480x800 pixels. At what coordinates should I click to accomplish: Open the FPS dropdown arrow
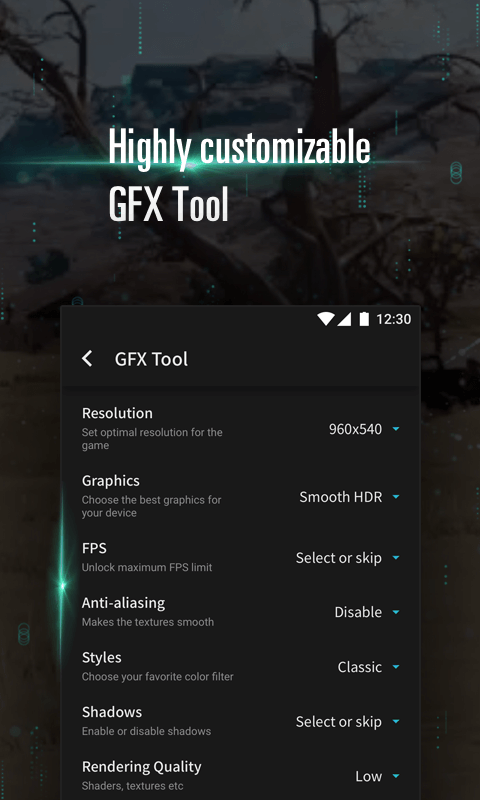(396, 558)
